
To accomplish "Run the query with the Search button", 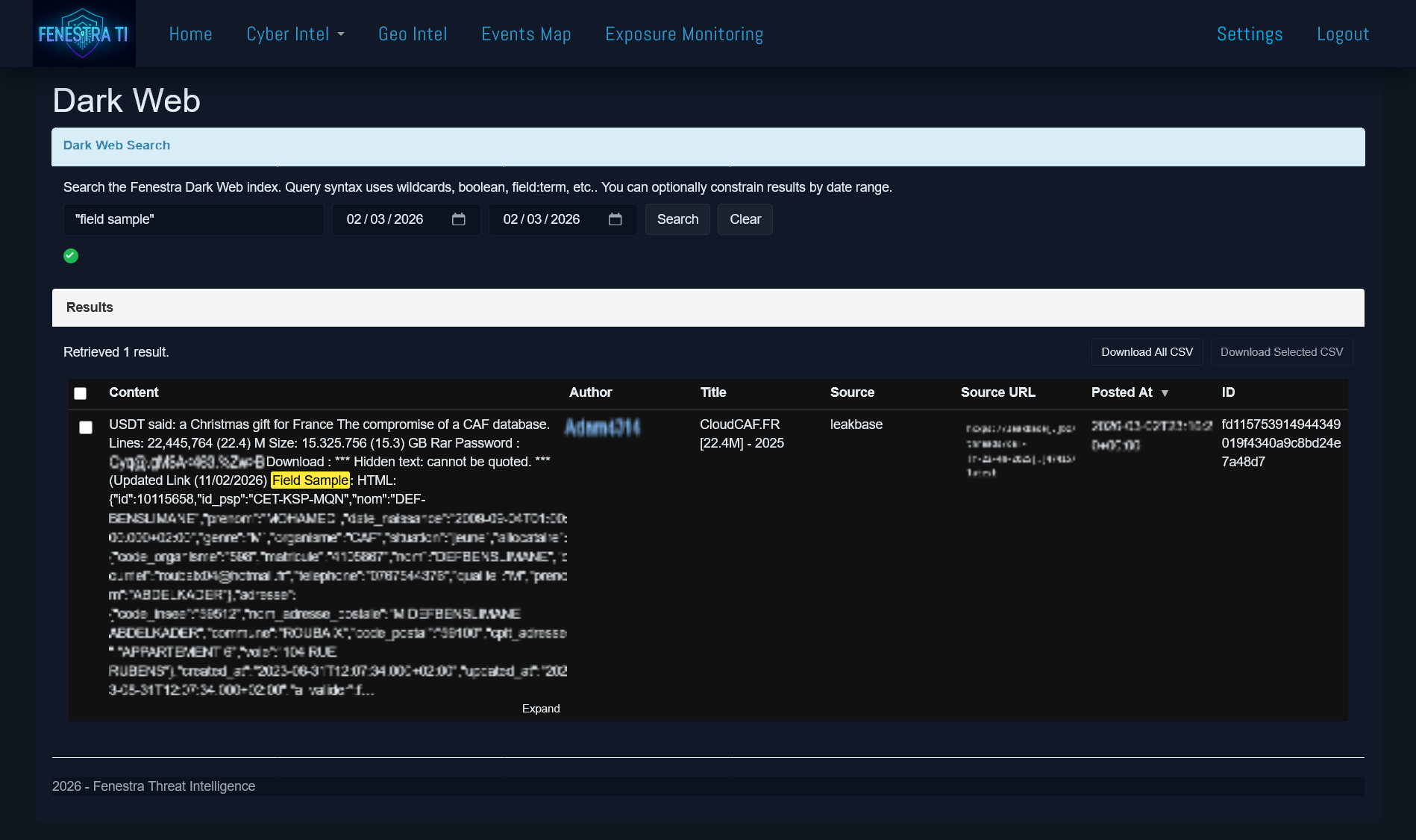I will [677, 219].
